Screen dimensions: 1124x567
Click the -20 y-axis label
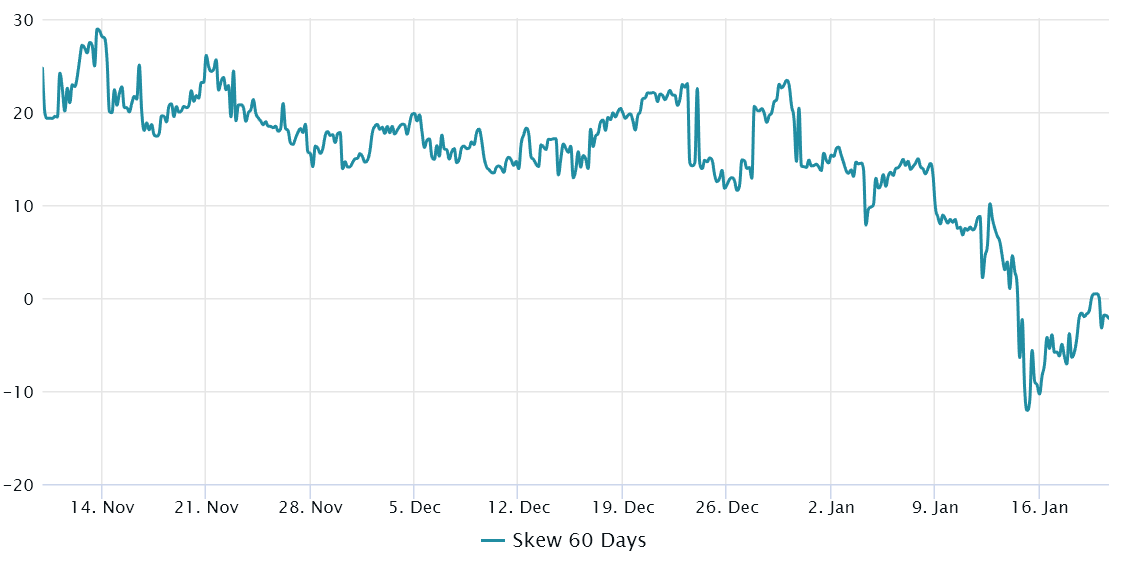18,485
